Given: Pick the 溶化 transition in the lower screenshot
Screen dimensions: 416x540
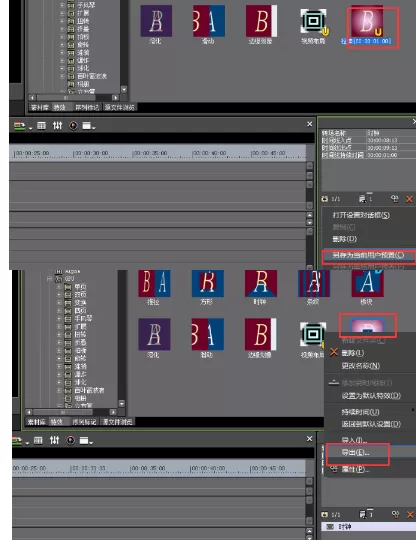Looking at the screenshot, I should point(154,334).
